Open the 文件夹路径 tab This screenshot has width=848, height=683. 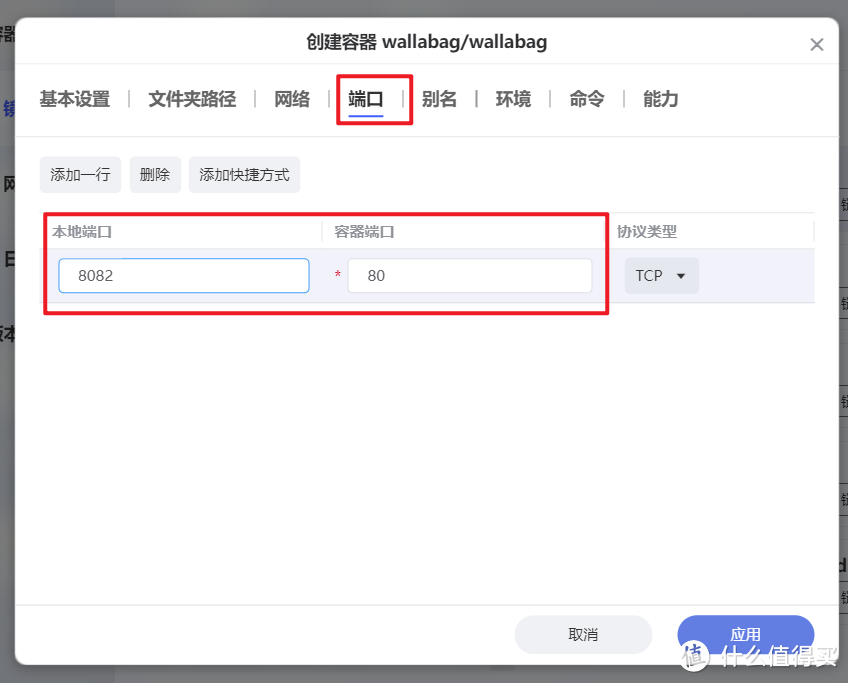click(192, 98)
